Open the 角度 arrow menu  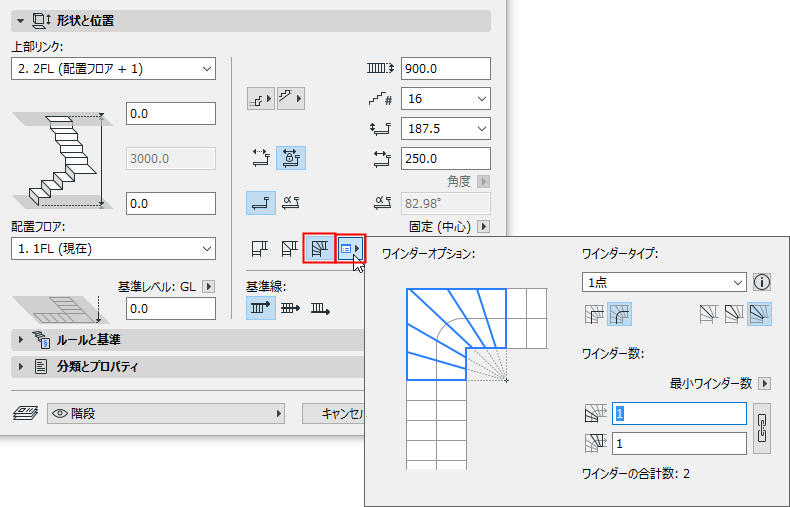point(483,181)
